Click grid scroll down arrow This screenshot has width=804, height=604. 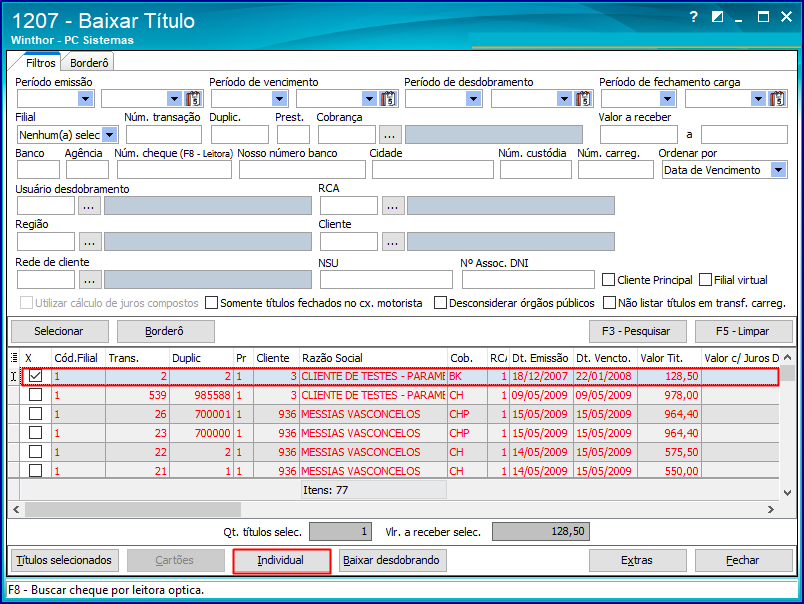point(788,492)
